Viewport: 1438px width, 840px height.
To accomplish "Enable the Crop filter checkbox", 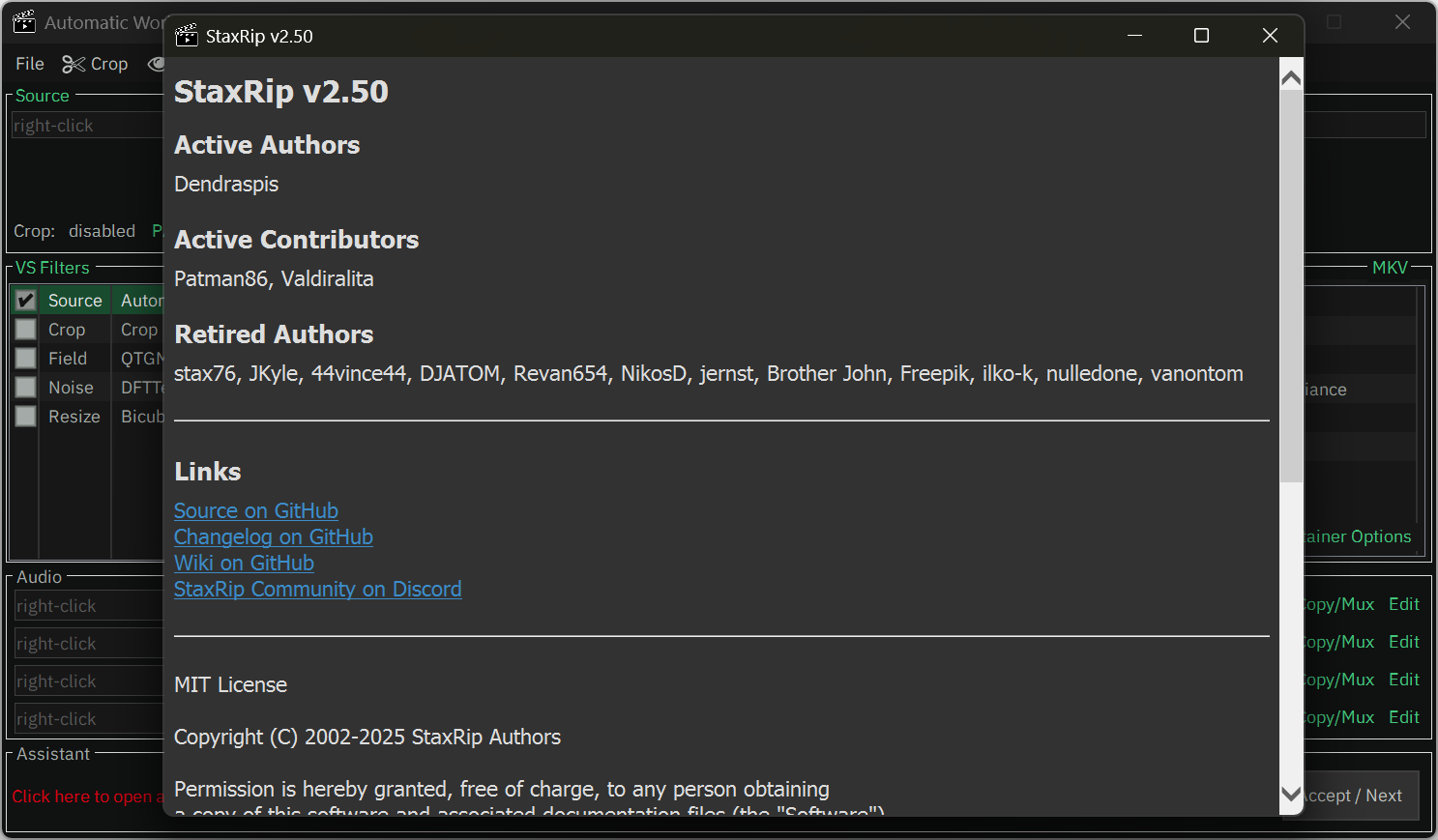I will (26, 330).
